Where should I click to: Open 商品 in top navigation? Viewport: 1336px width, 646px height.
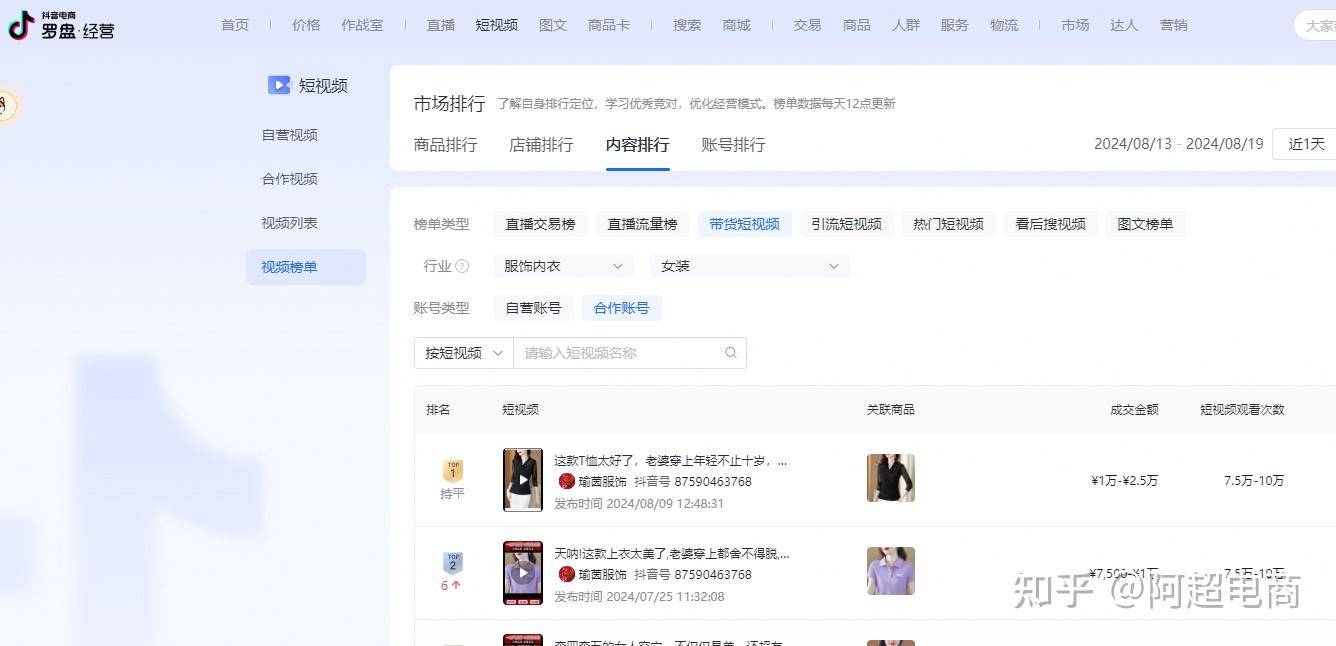856,25
